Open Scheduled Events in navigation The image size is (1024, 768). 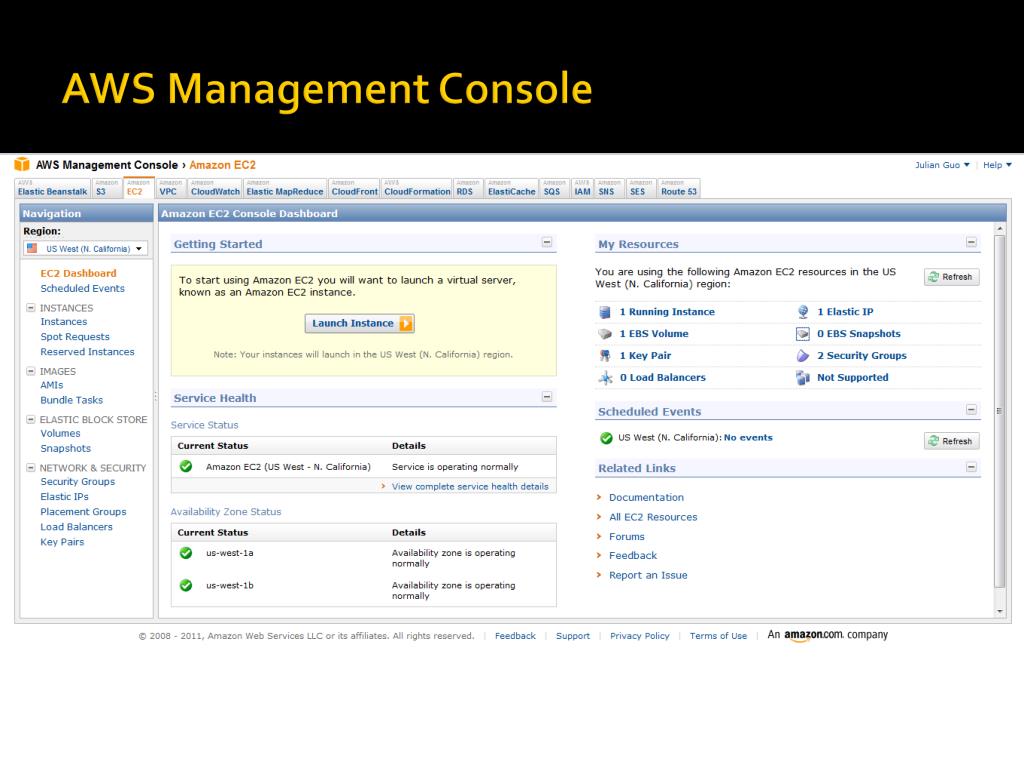click(82, 289)
